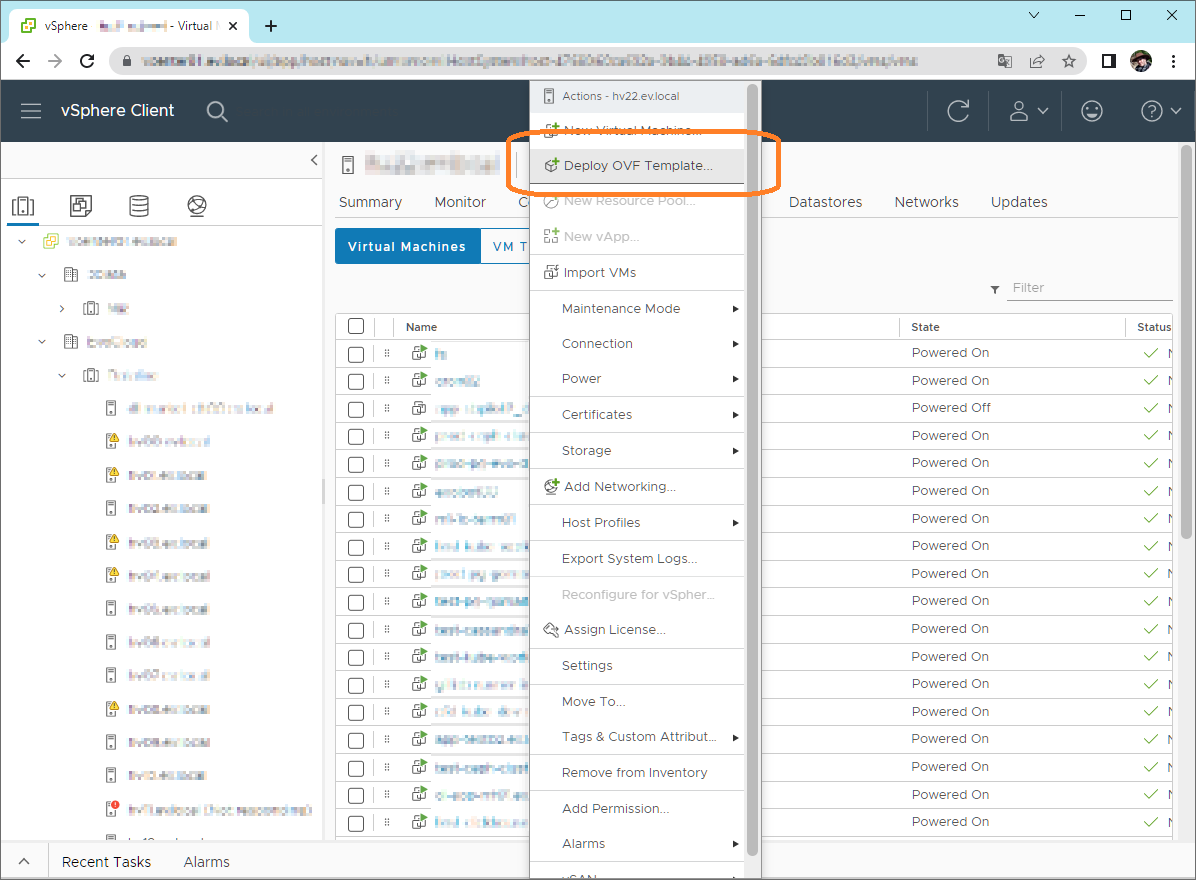1196x880 pixels.
Task: Tick the last visible VM row checkbox
Action: click(355, 824)
